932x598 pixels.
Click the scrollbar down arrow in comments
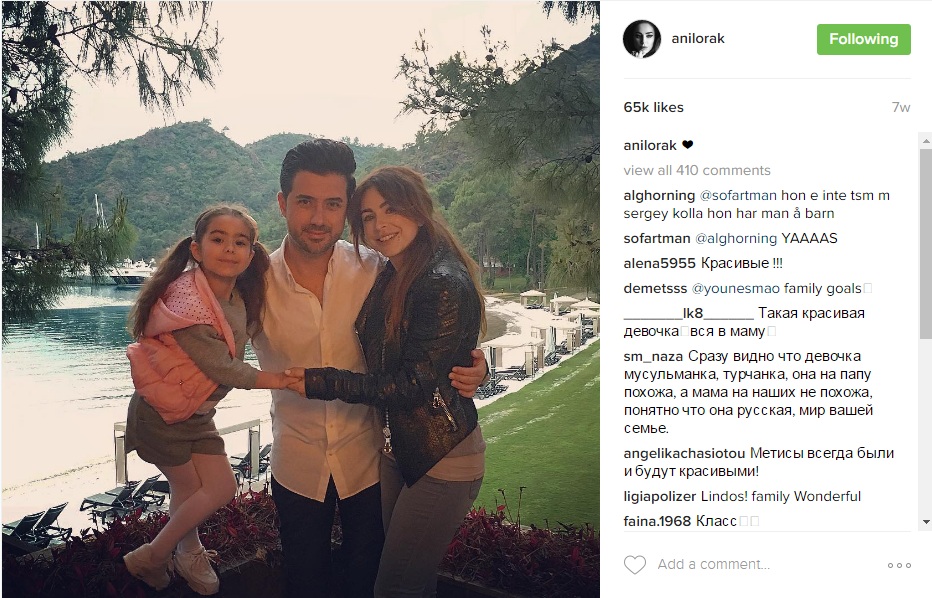point(925,522)
